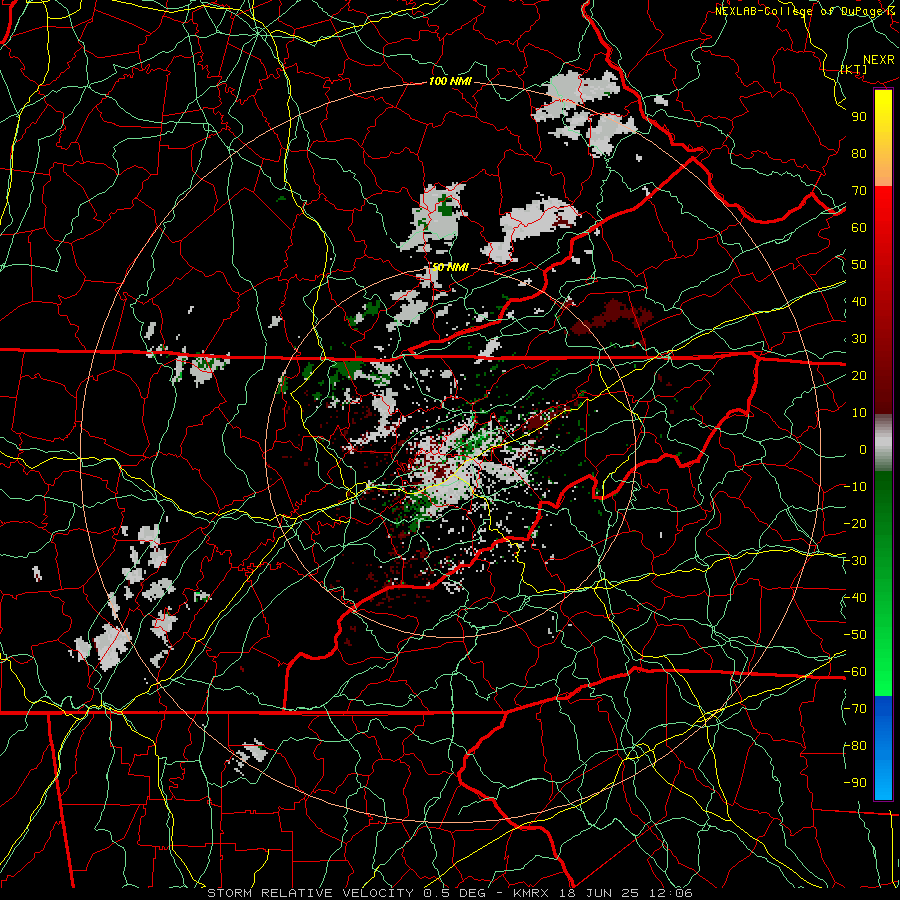
Task: Select the positive 70 knot scale label
Action: pos(859,191)
